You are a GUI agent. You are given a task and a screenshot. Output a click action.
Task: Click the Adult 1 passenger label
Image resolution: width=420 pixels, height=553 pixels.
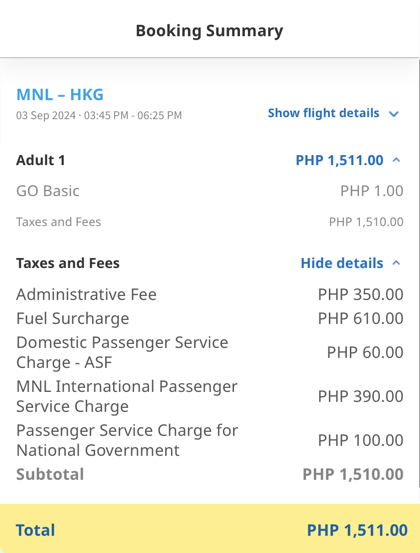(41, 160)
